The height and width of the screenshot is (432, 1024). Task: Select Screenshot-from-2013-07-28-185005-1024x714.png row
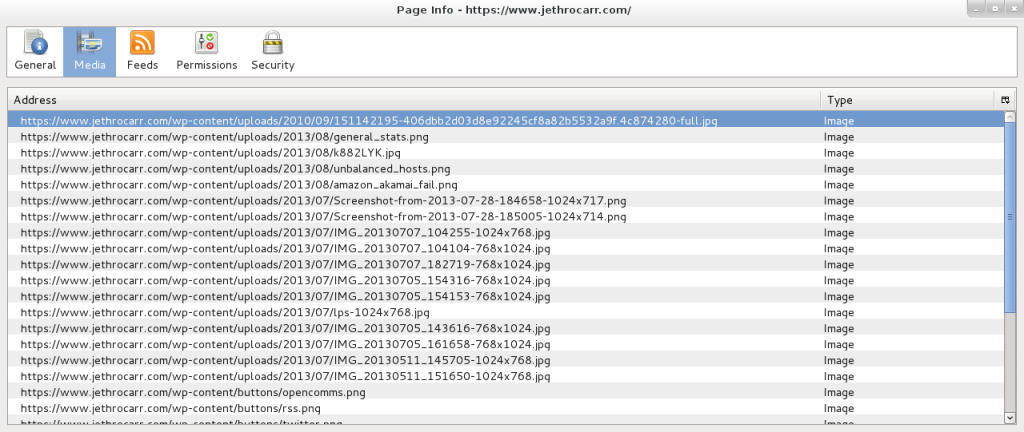tap(506, 217)
